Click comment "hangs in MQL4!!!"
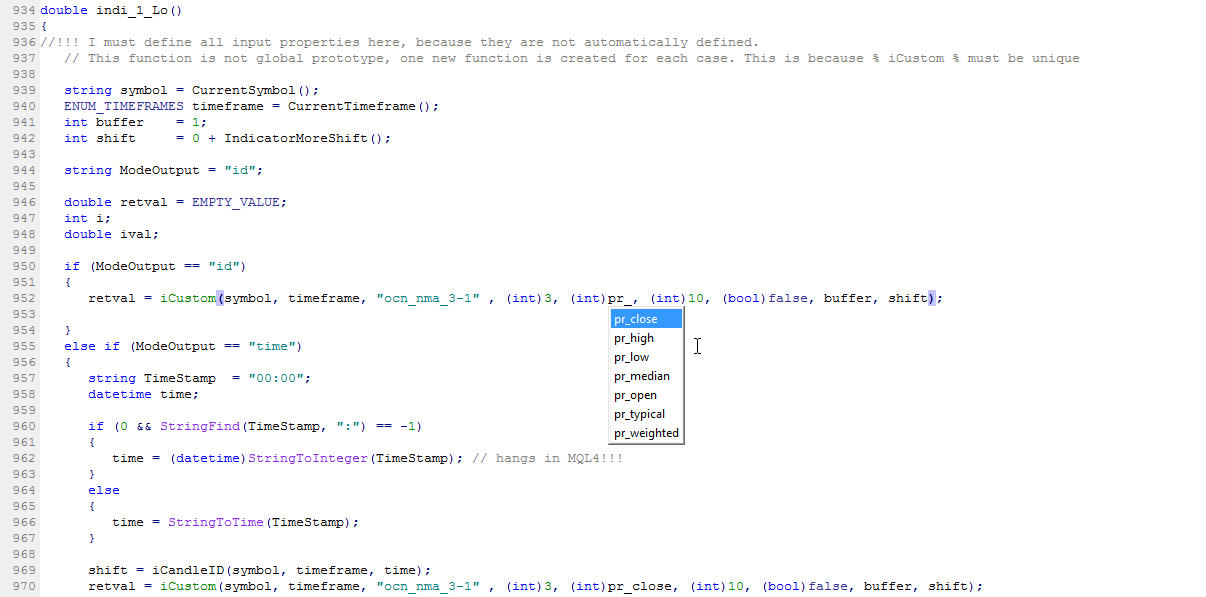This screenshot has width=1206, height=597. [x=548, y=458]
